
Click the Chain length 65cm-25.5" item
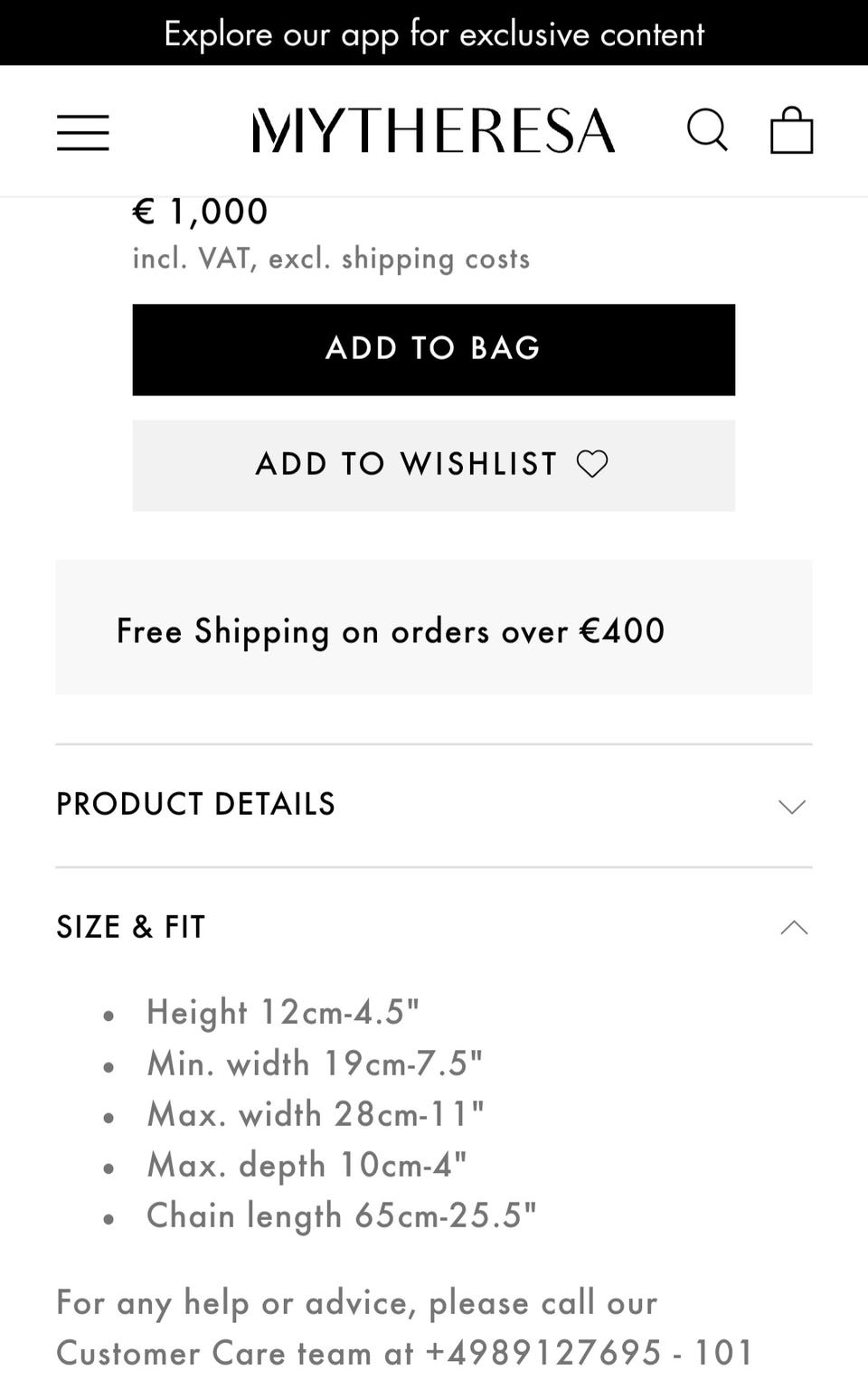pos(342,1215)
